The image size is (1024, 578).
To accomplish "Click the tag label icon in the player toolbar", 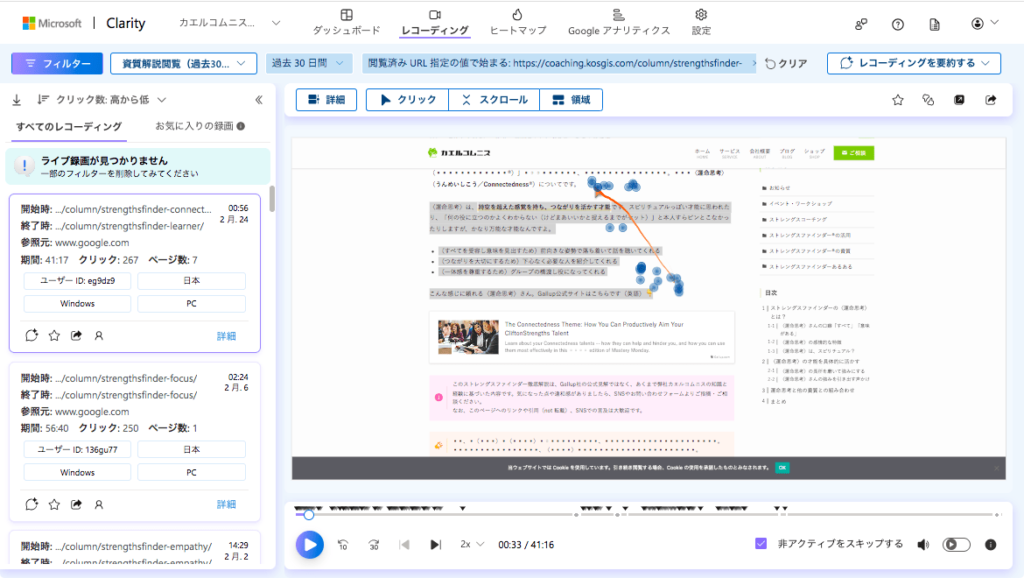I will [x=928, y=100].
